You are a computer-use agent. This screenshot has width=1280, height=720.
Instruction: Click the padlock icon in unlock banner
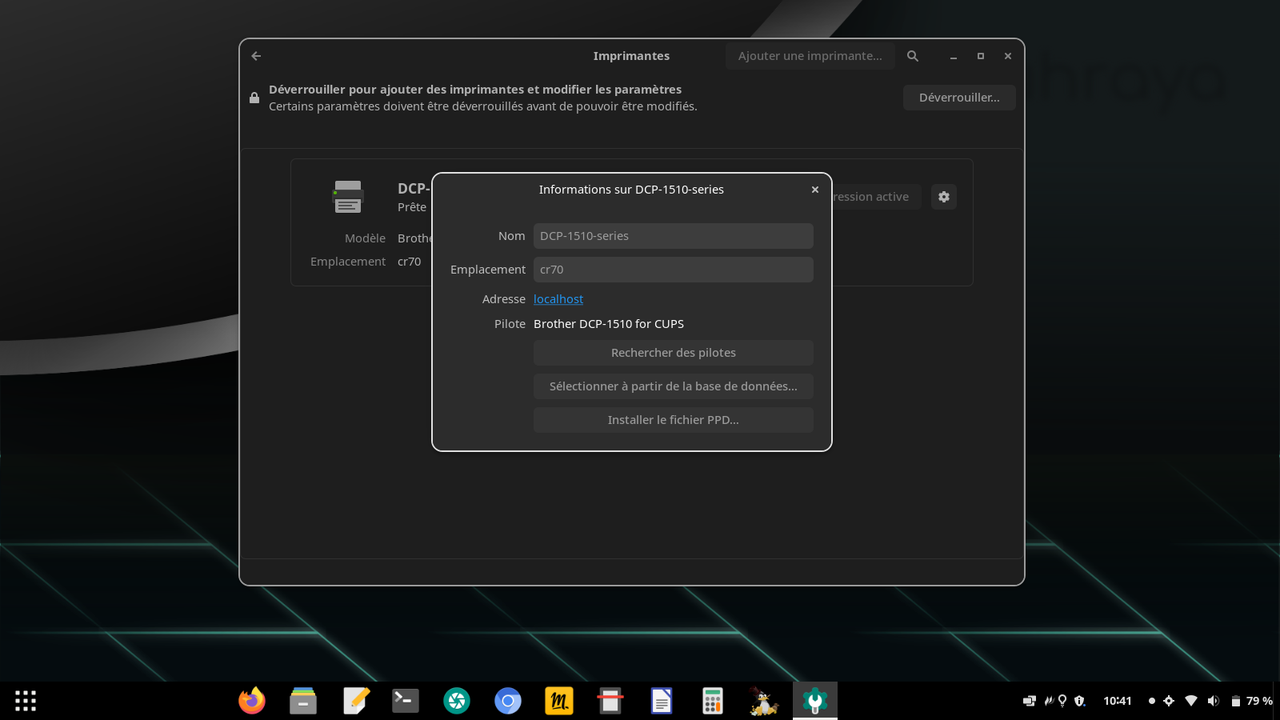point(254,98)
